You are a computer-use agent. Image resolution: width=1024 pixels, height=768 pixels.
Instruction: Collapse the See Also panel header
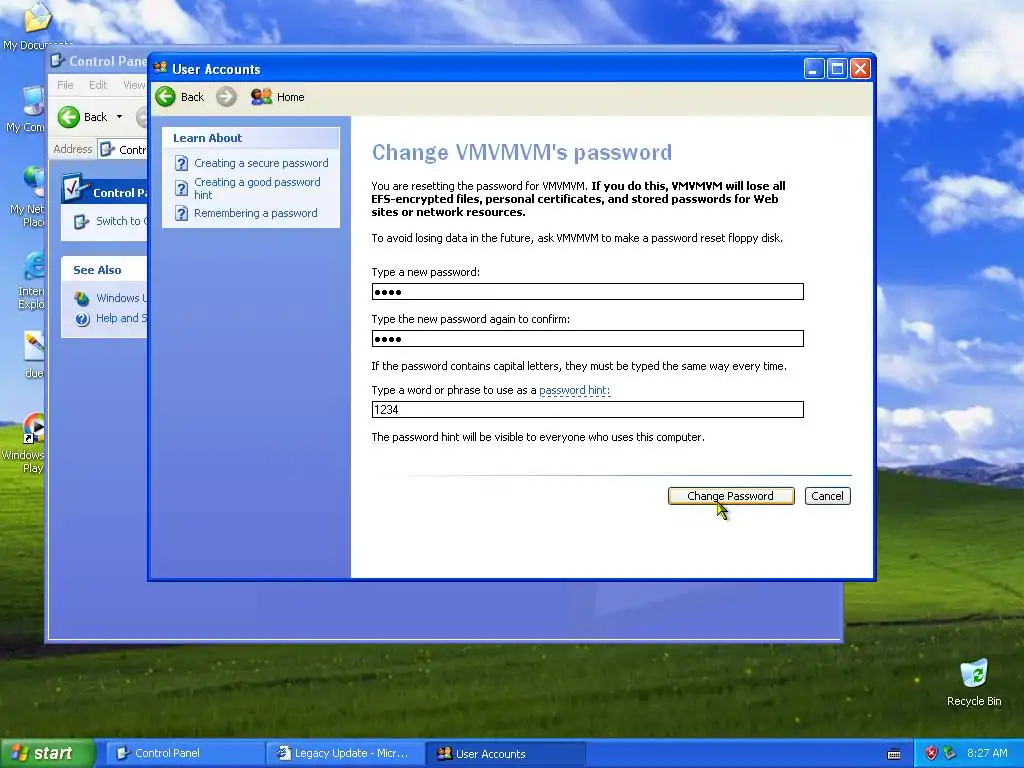[x=104, y=270]
